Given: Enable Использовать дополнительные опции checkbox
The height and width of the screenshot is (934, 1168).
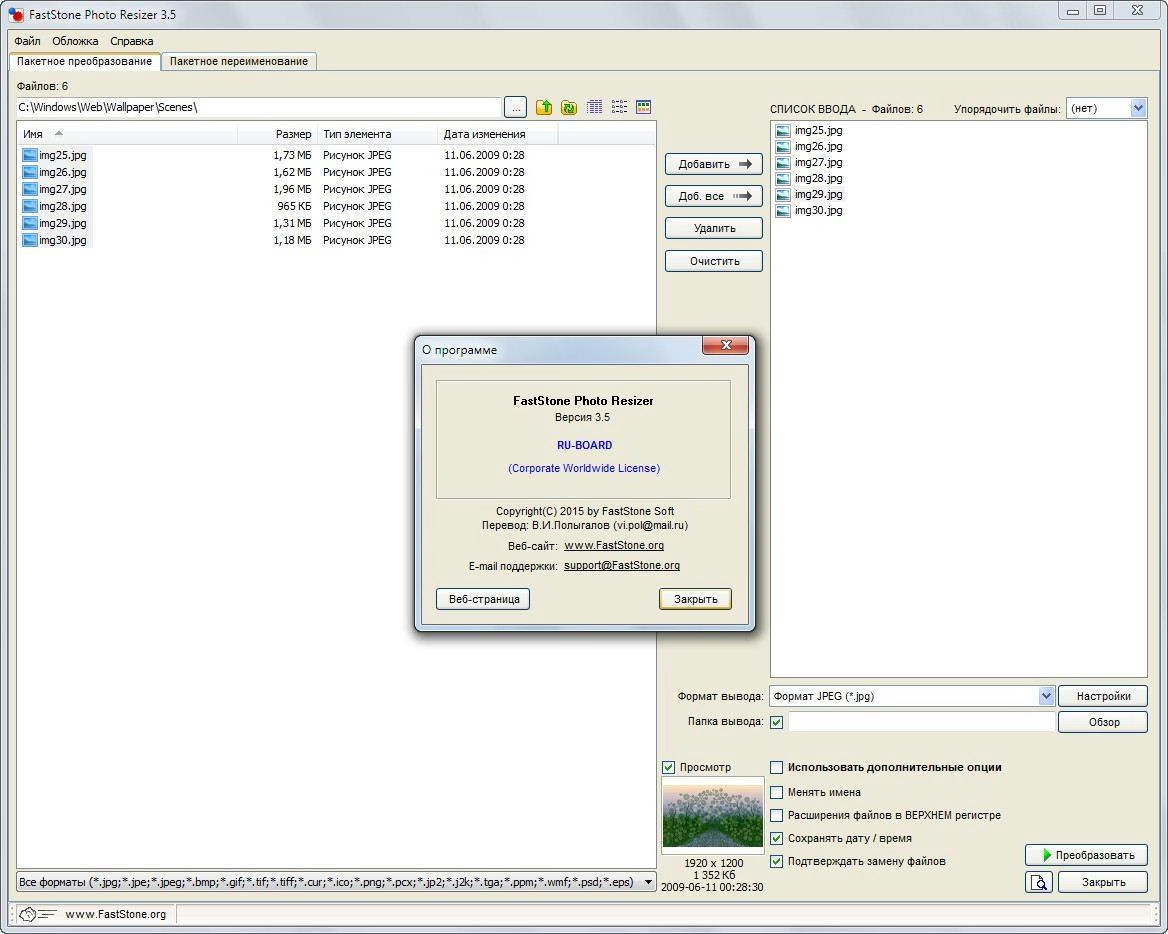Looking at the screenshot, I should 776,767.
